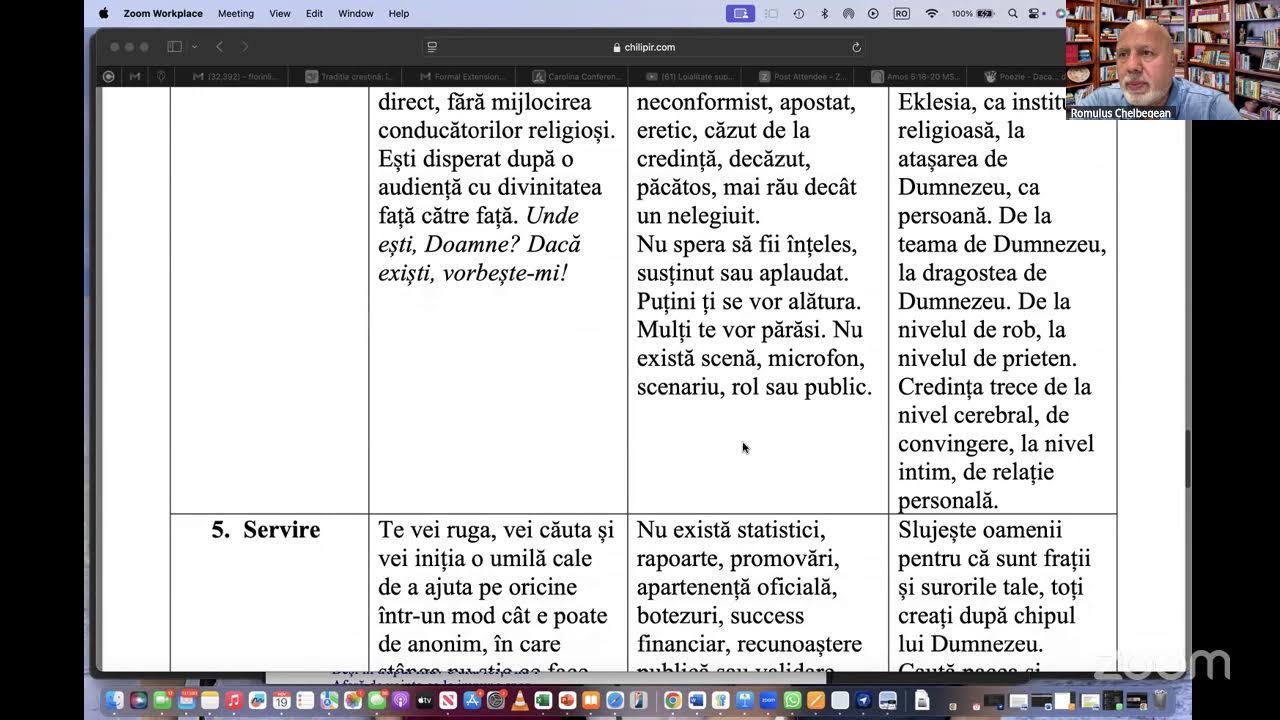The height and width of the screenshot is (720, 1280).
Task: Open PowerPoint from the Dock
Action: click(x=567, y=700)
